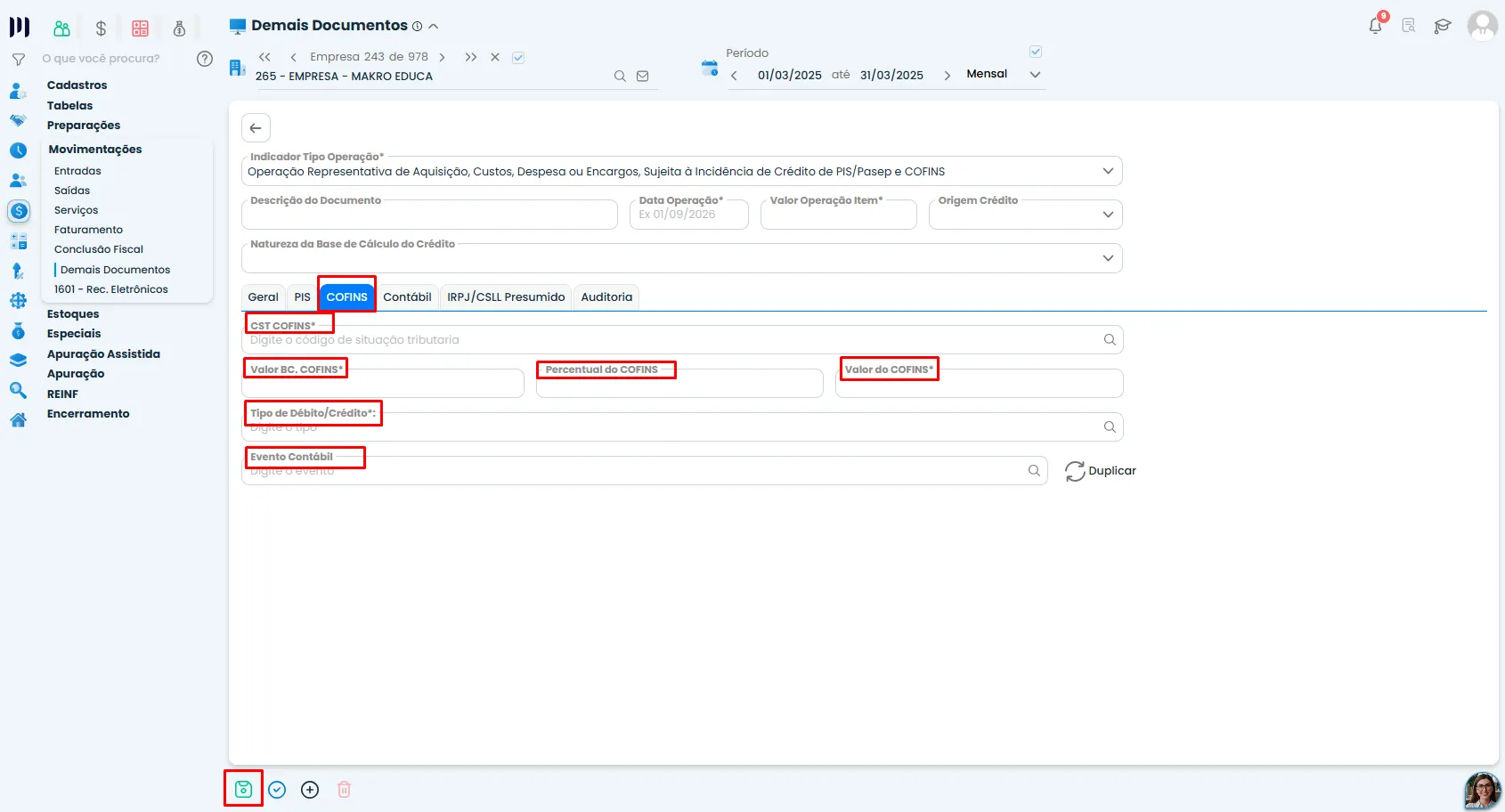Click the red trash delete icon
1505x812 pixels.
[x=345, y=790]
